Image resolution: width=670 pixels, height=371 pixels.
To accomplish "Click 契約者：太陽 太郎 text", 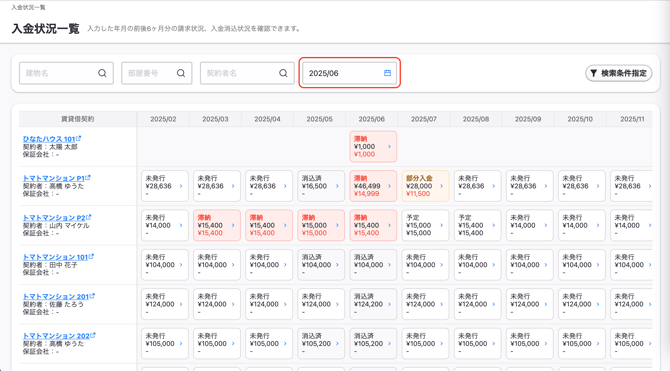I will click(x=50, y=147).
